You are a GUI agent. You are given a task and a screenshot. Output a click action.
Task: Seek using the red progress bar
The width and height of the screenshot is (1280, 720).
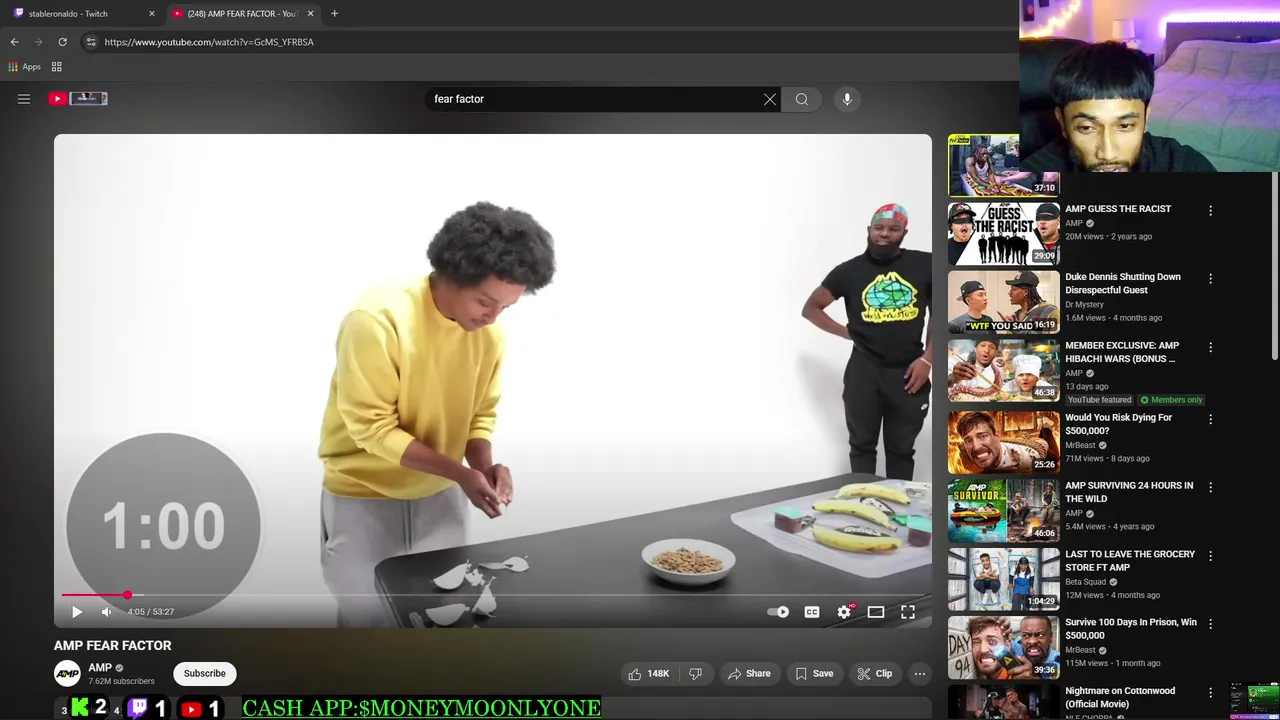coord(493,595)
